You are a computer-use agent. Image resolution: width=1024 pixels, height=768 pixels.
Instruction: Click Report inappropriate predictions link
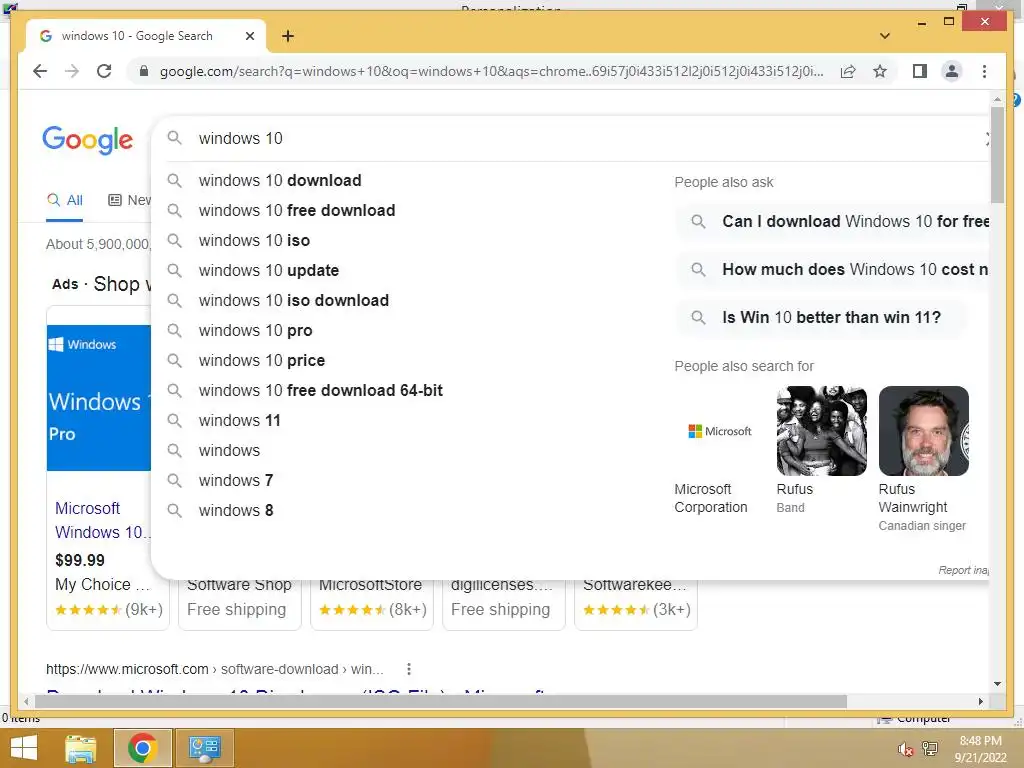[963, 570]
